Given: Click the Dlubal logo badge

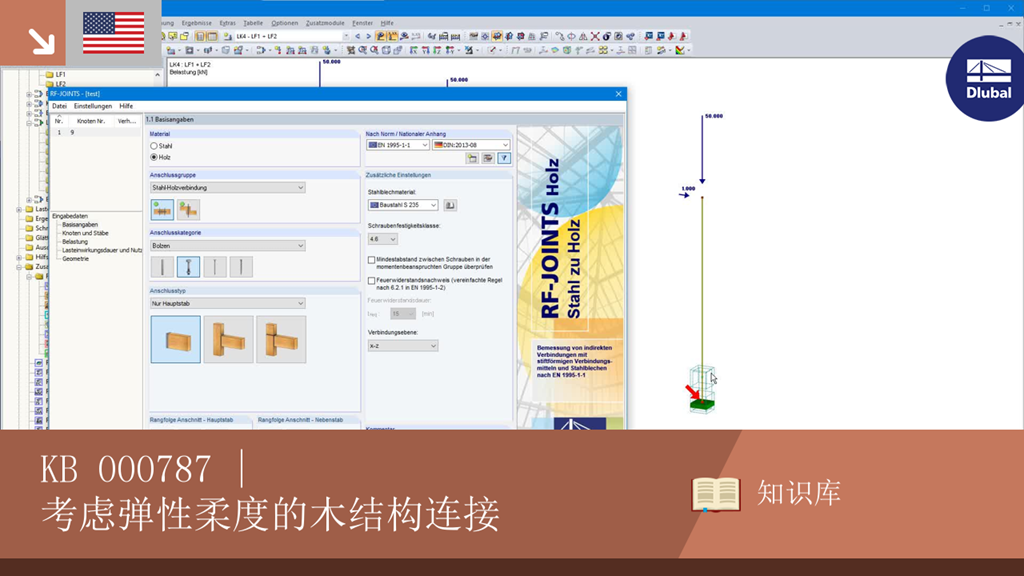Looking at the screenshot, I should pyautogui.click(x=987, y=79).
